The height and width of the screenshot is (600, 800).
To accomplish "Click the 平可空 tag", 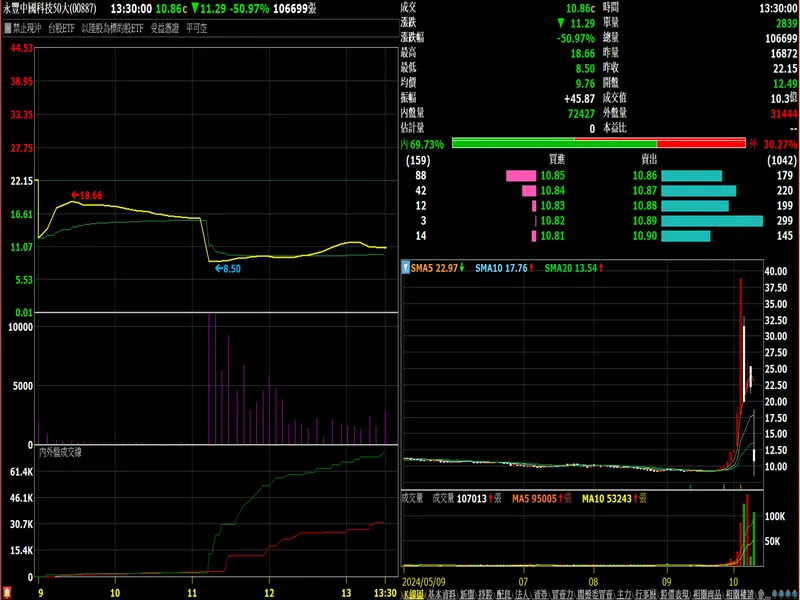I will [x=196, y=29].
